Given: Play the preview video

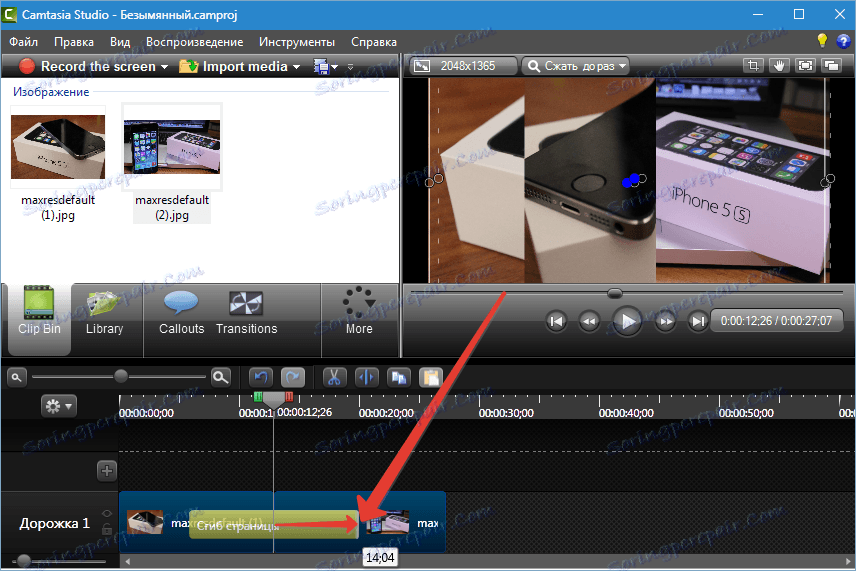Looking at the screenshot, I should [x=627, y=321].
